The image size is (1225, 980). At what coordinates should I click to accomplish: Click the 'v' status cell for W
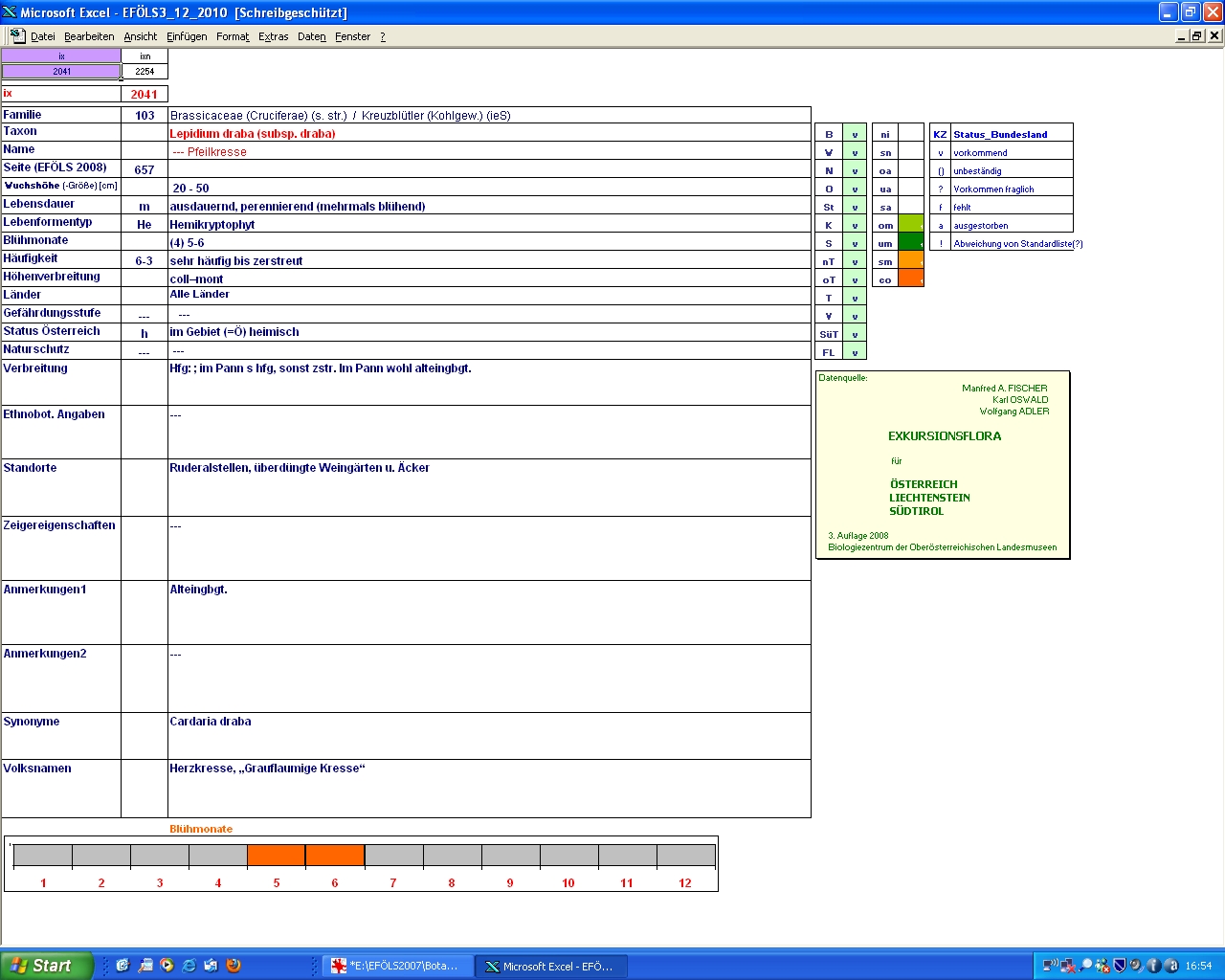coord(855,152)
